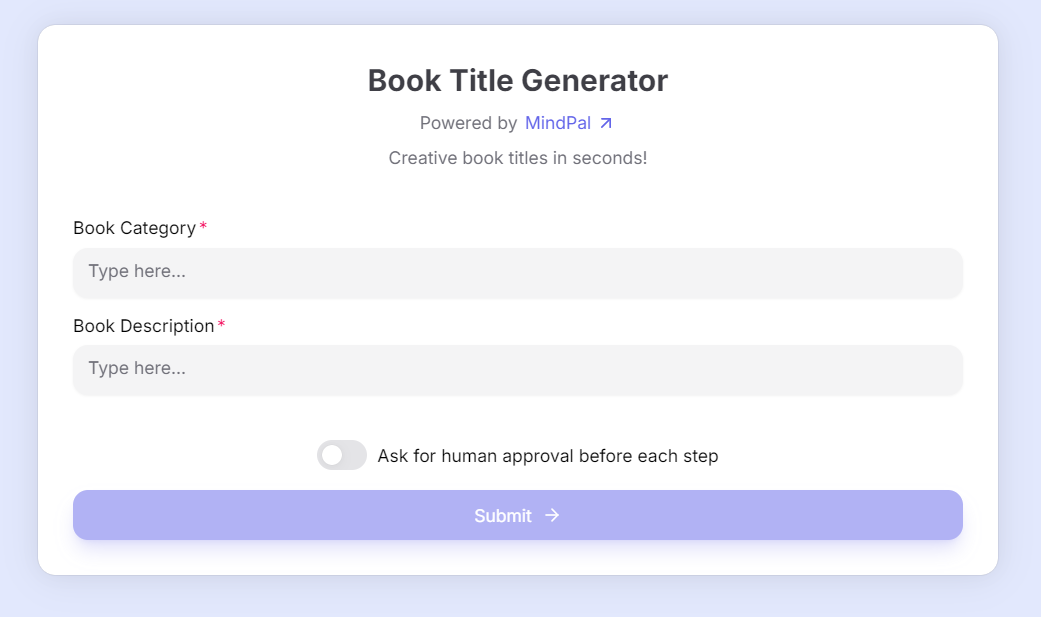Click the "Creative book titles in seconds!" tagline

[x=517, y=158]
